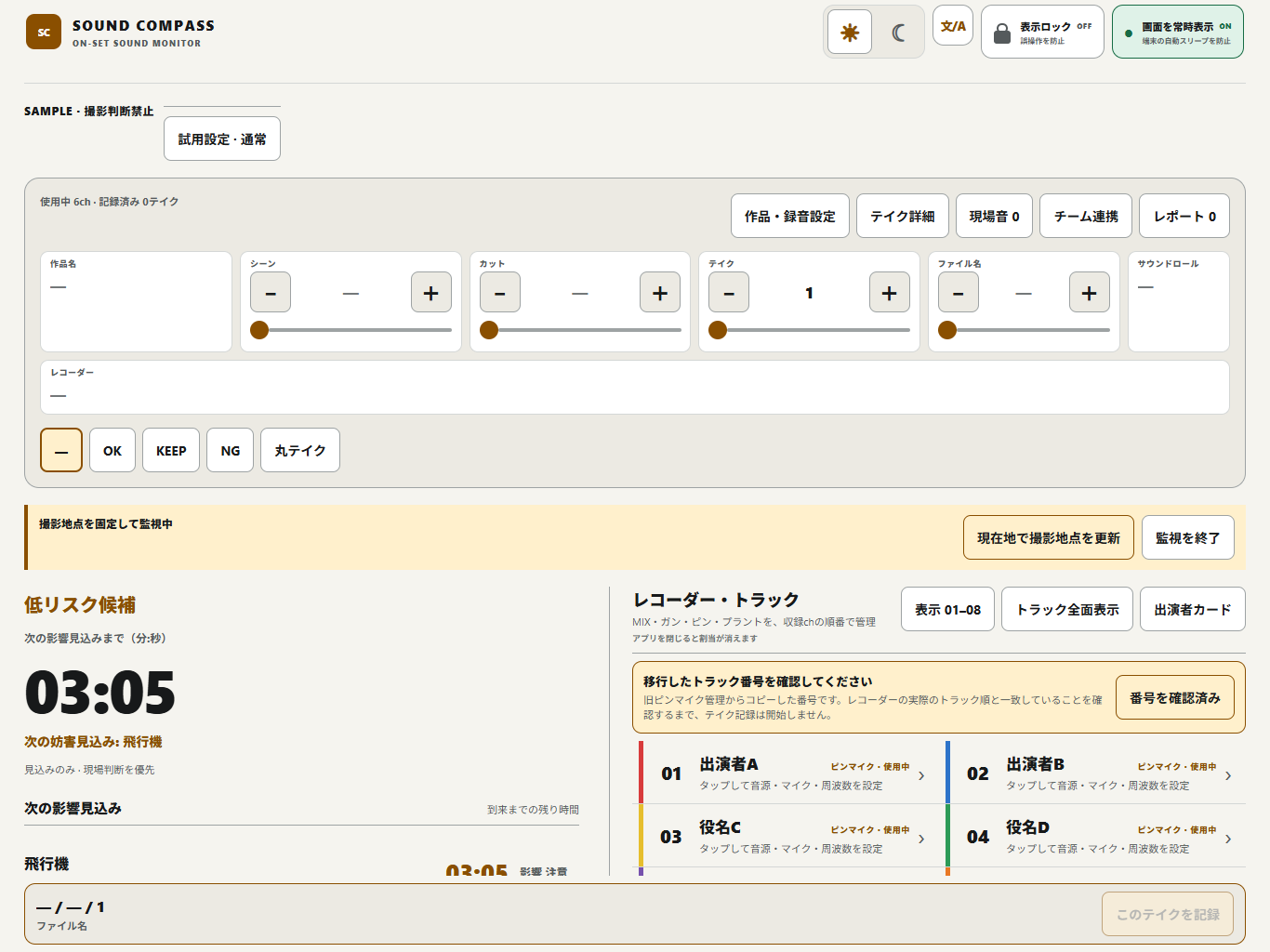The height and width of the screenshot is (952, 1270).
Task: Select track number 04
Action: (x=978, y=837)
